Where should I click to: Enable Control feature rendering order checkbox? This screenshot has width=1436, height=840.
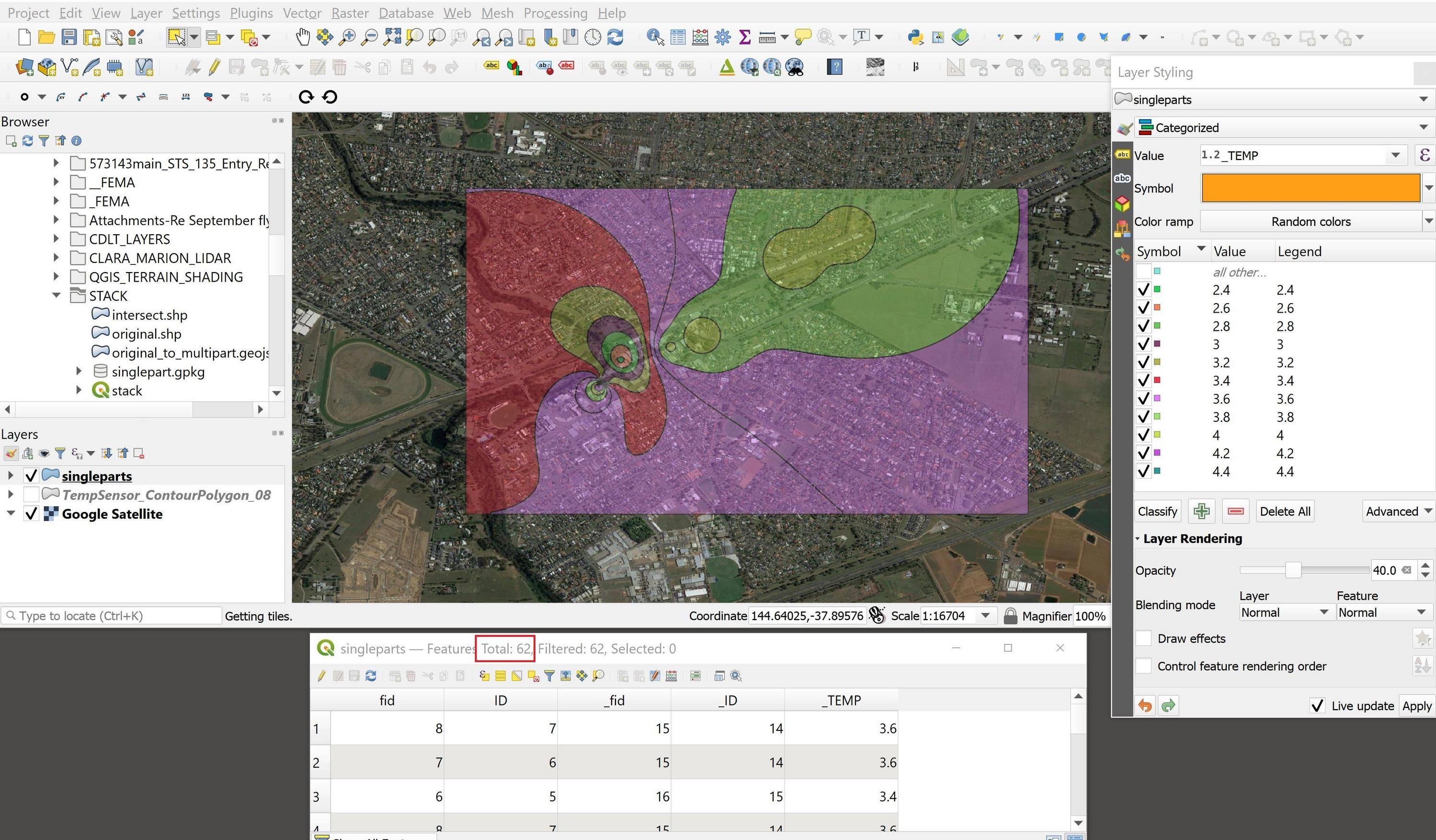1144,666
